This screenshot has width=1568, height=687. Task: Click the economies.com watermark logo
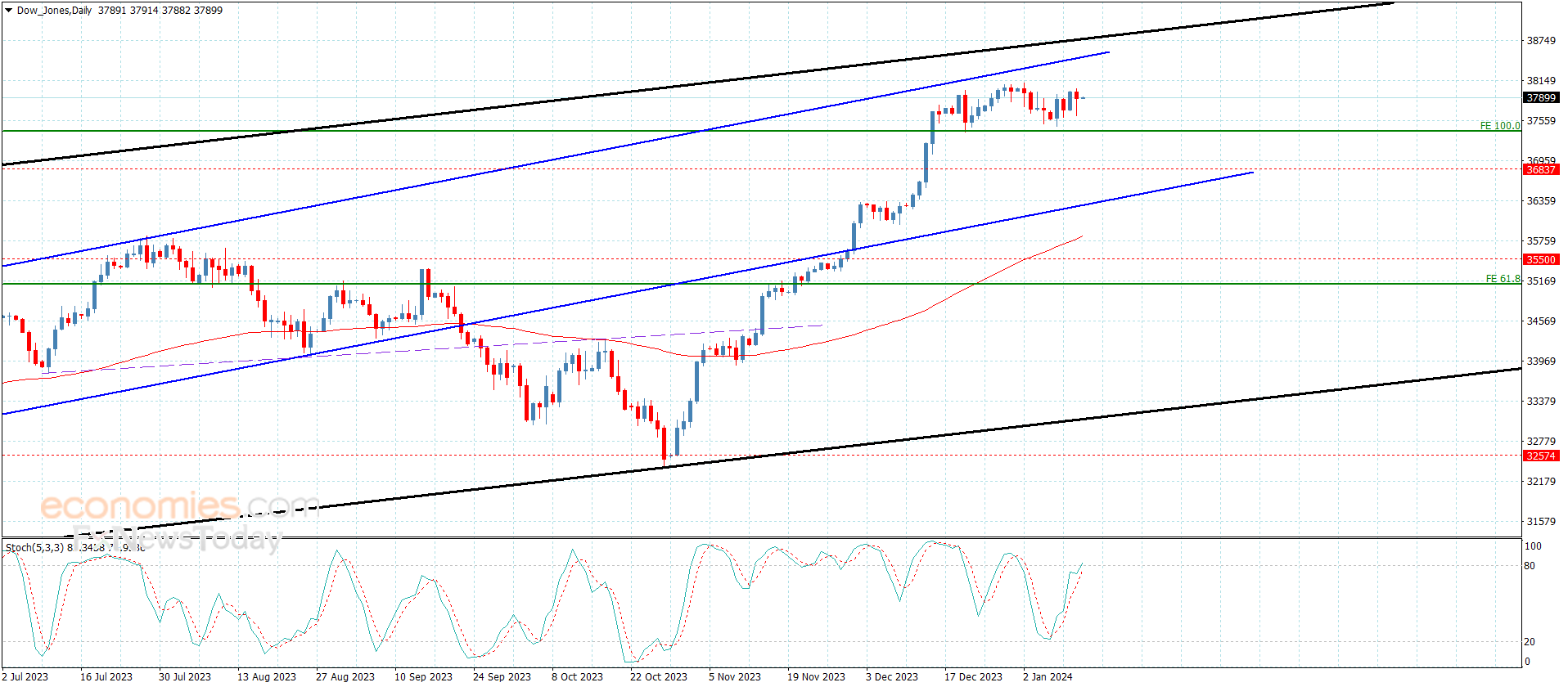tap(180, 505)
